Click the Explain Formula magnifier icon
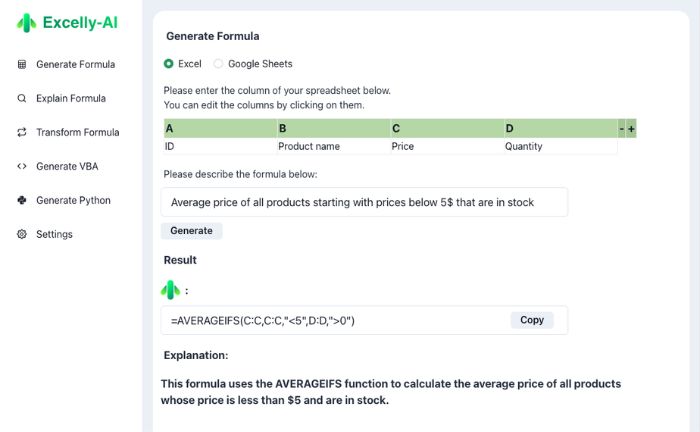This screenshot has height=432, width=700. tap(22, 98)
